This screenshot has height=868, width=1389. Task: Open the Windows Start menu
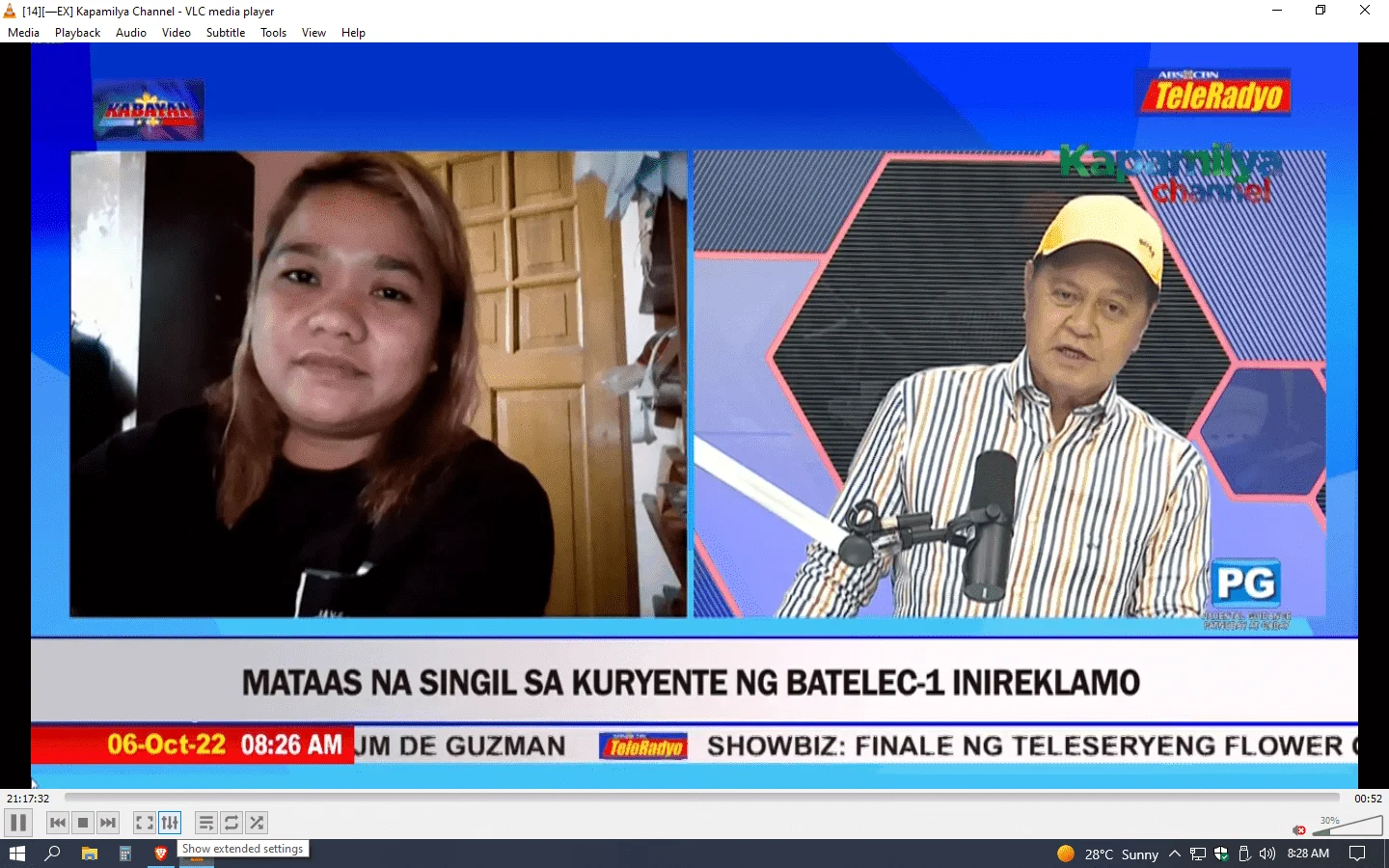click(17, 854)
